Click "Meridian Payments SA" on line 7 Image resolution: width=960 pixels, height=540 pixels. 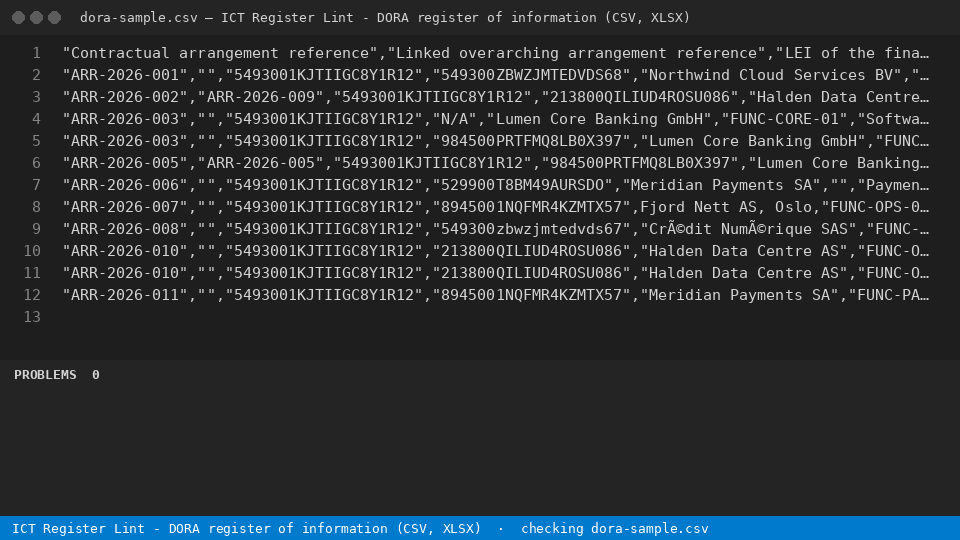click(721, 186)
